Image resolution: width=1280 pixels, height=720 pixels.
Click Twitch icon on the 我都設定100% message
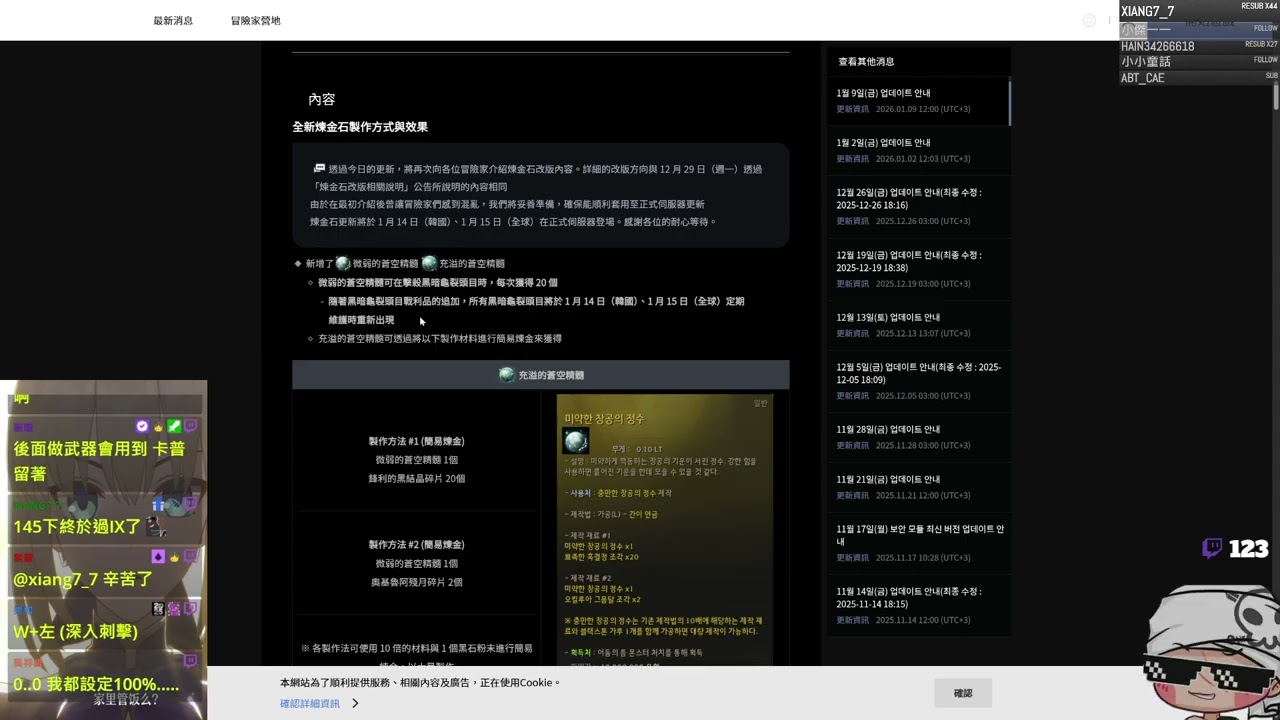(190, 661)
